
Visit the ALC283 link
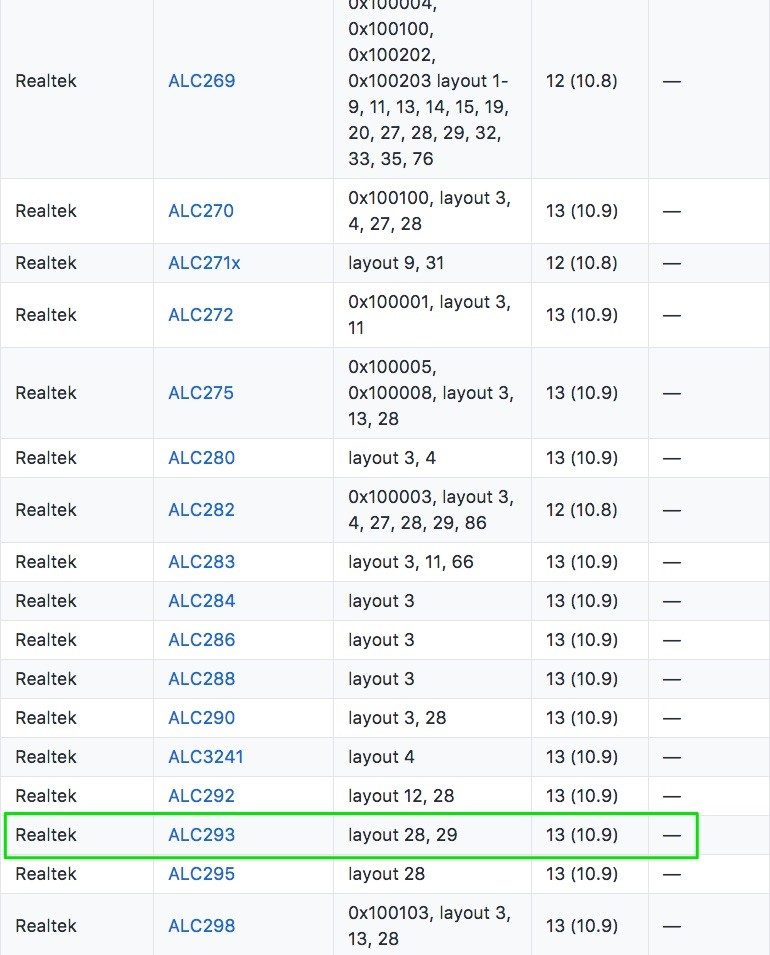point(201,562)
